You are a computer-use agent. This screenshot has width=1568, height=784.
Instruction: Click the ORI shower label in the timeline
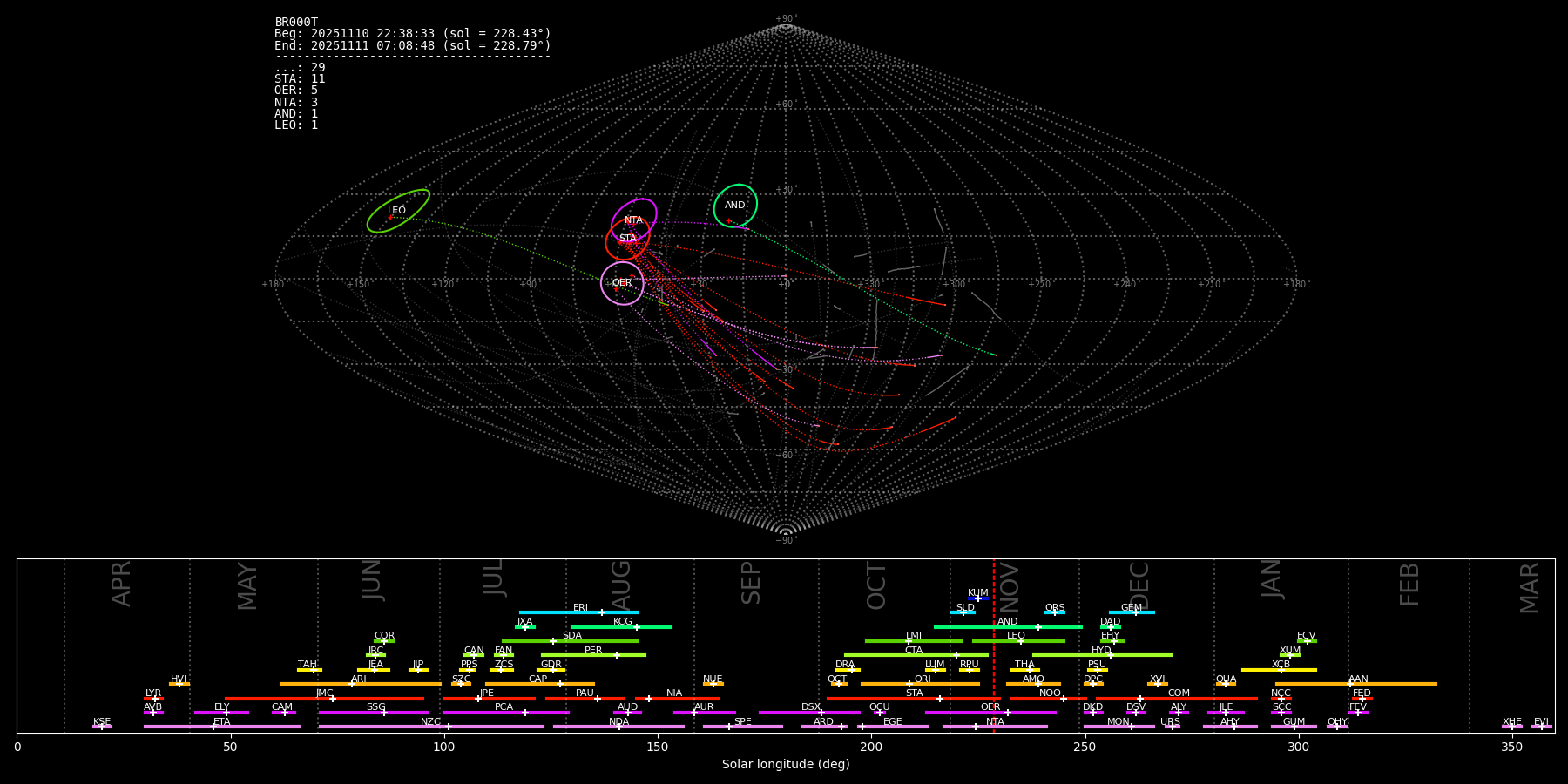[x=923, y=679]
